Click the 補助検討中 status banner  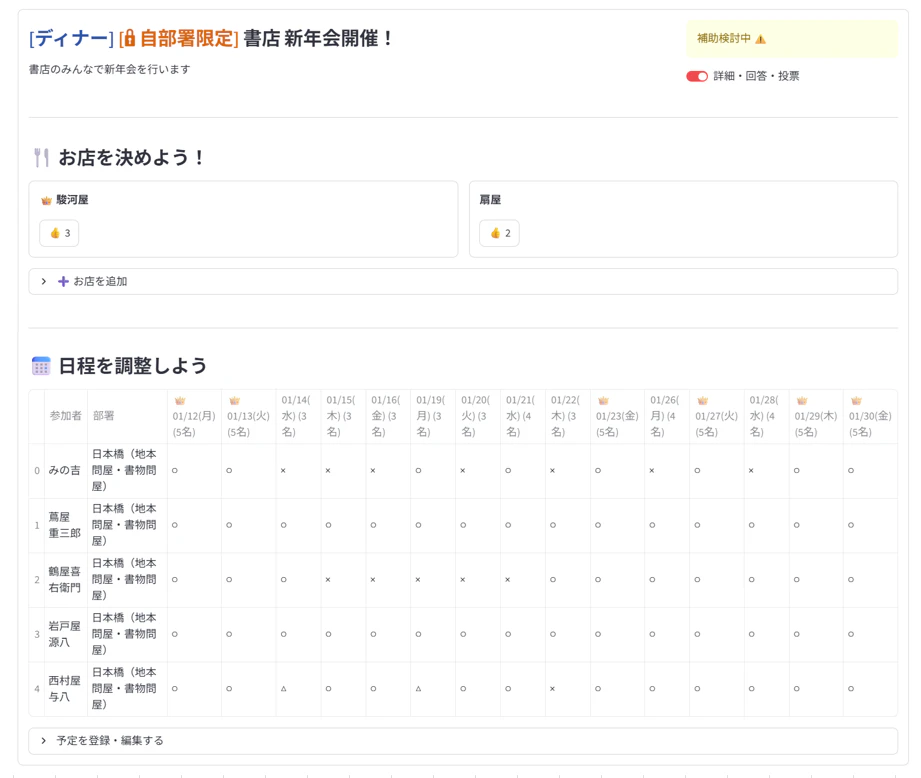click(792, 39)
